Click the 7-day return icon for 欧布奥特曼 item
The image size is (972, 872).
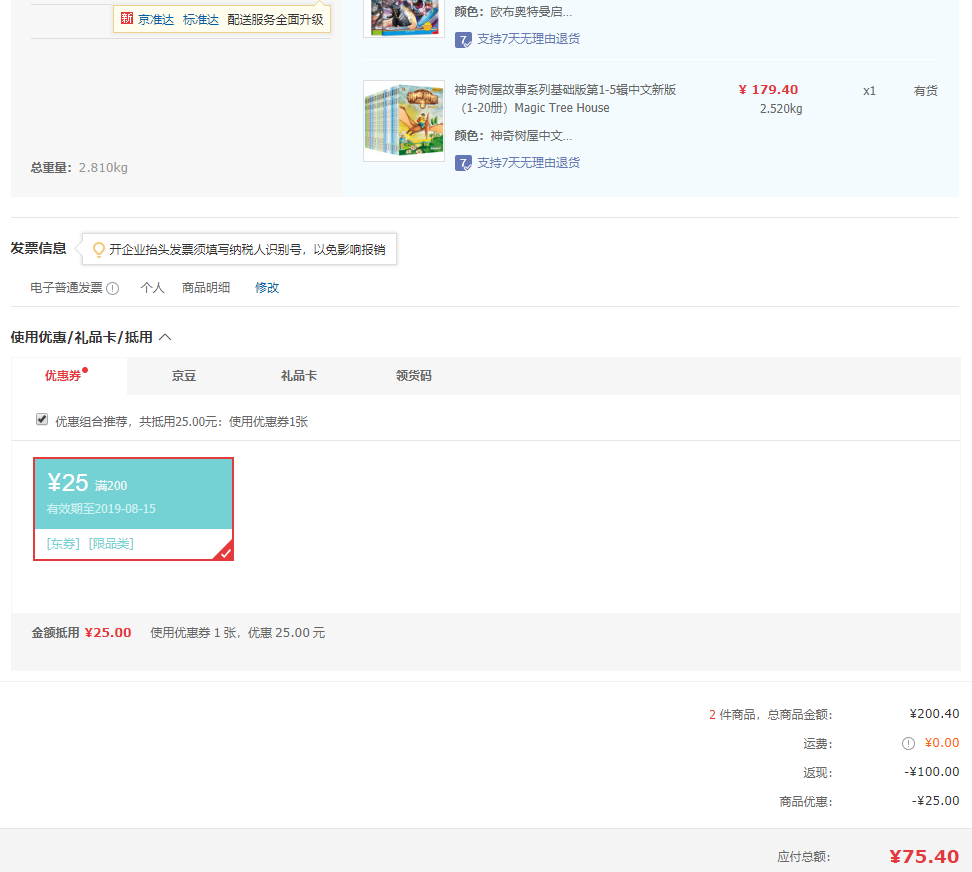pyautogui.click(x=463, y=40)
